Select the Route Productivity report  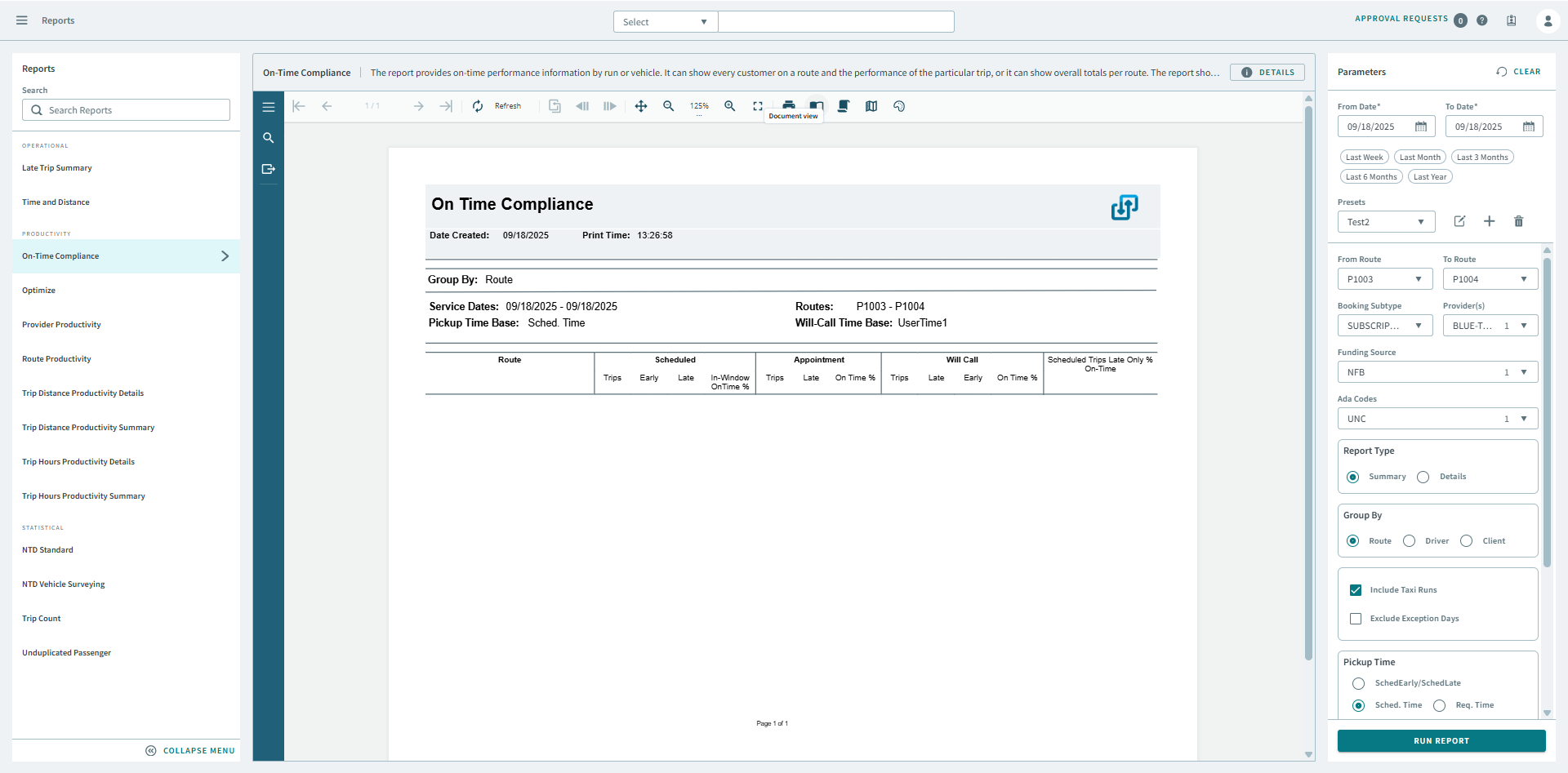coord(56,358)
